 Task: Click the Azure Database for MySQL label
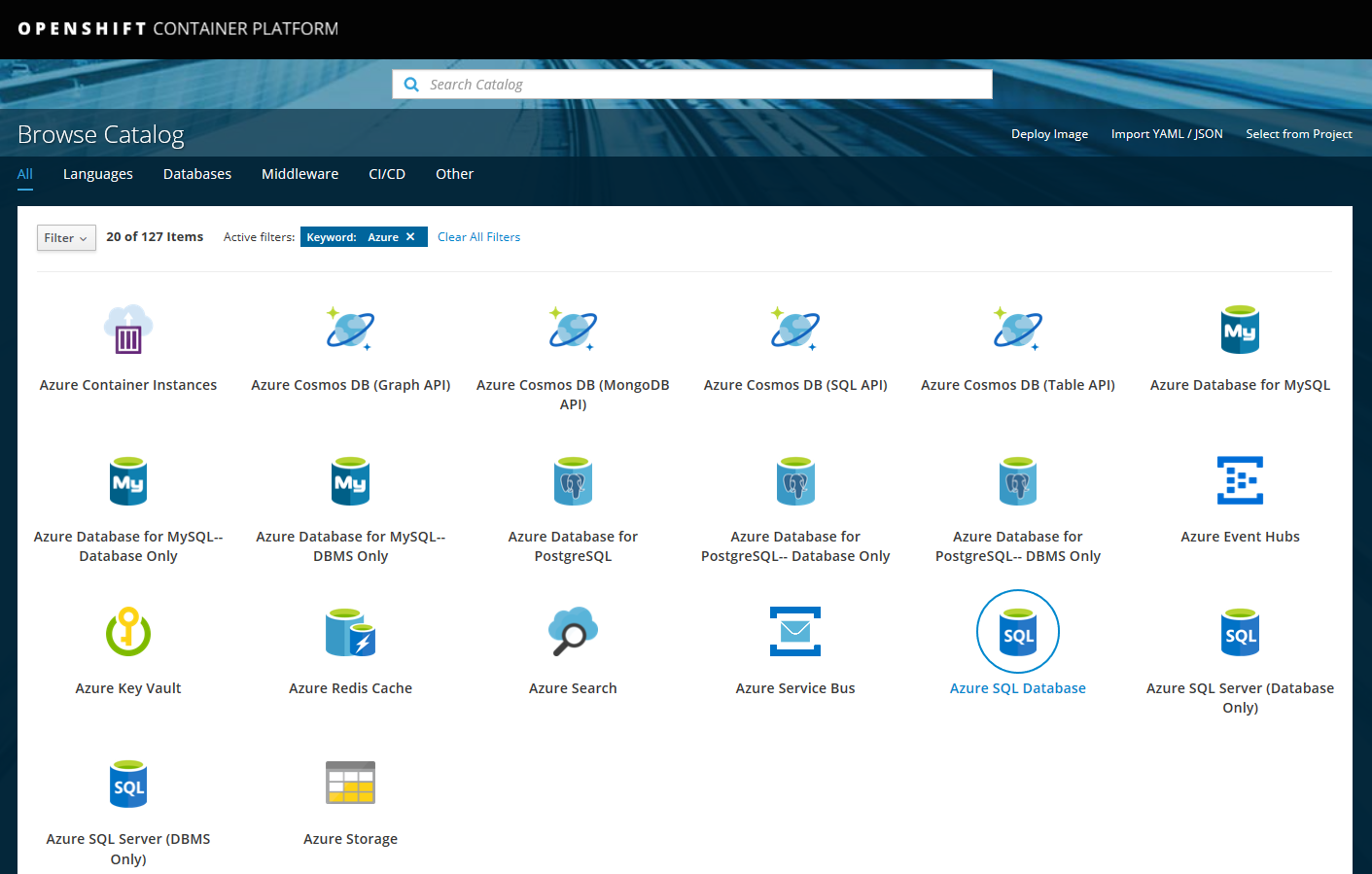point(1240,385)
